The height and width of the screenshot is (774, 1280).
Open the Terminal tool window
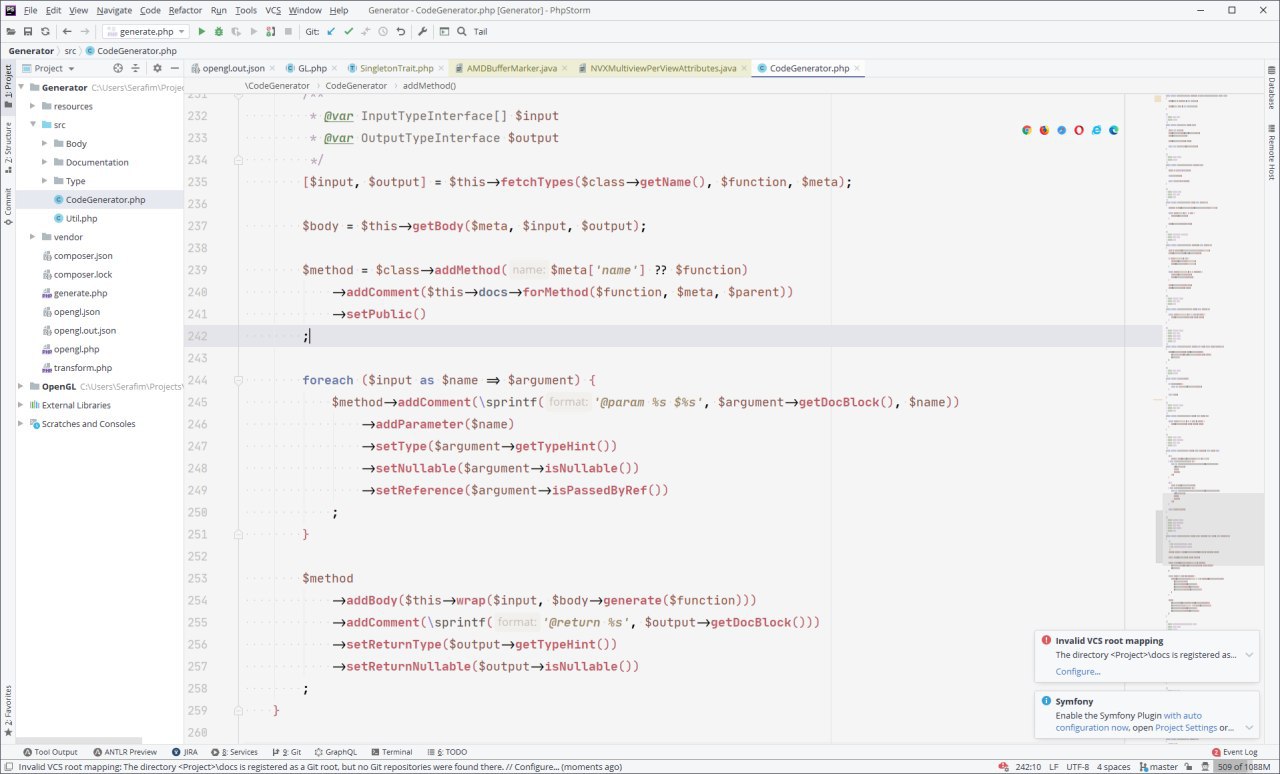pyautogui.click(x=390, y=752)
